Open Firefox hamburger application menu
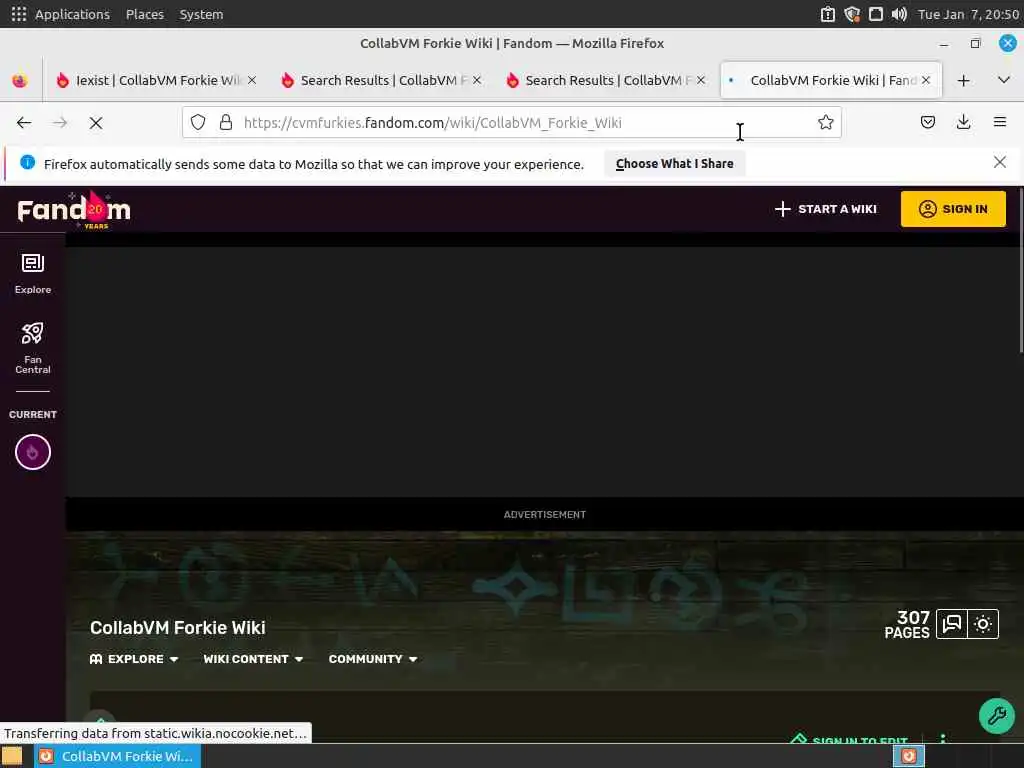Image resolution: width=1024 pixels, height=768 pixels. (x=1000, y=122)
